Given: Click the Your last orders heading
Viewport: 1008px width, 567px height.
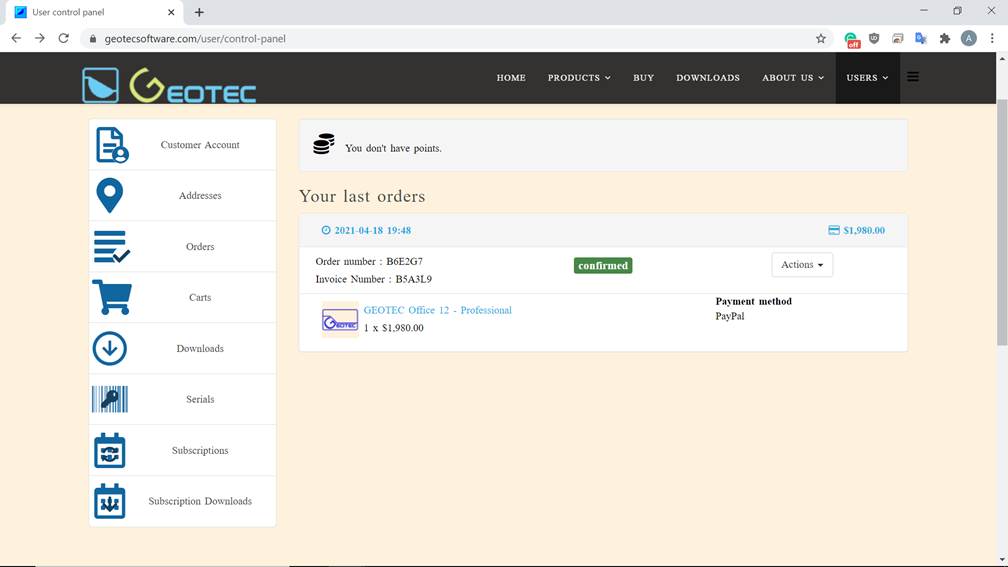Looking at the screenshot, I should click(x=362, y=196).
